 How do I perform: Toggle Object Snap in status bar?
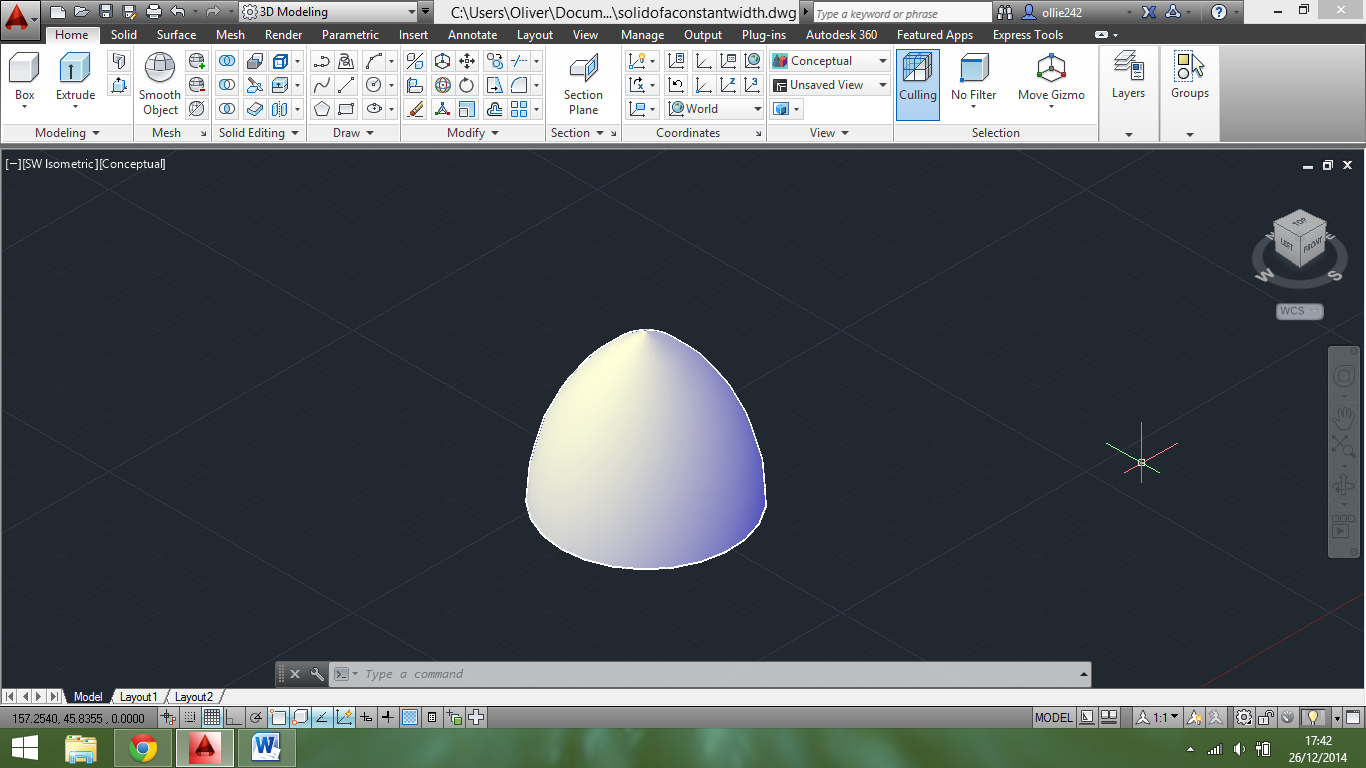[278, 717]
